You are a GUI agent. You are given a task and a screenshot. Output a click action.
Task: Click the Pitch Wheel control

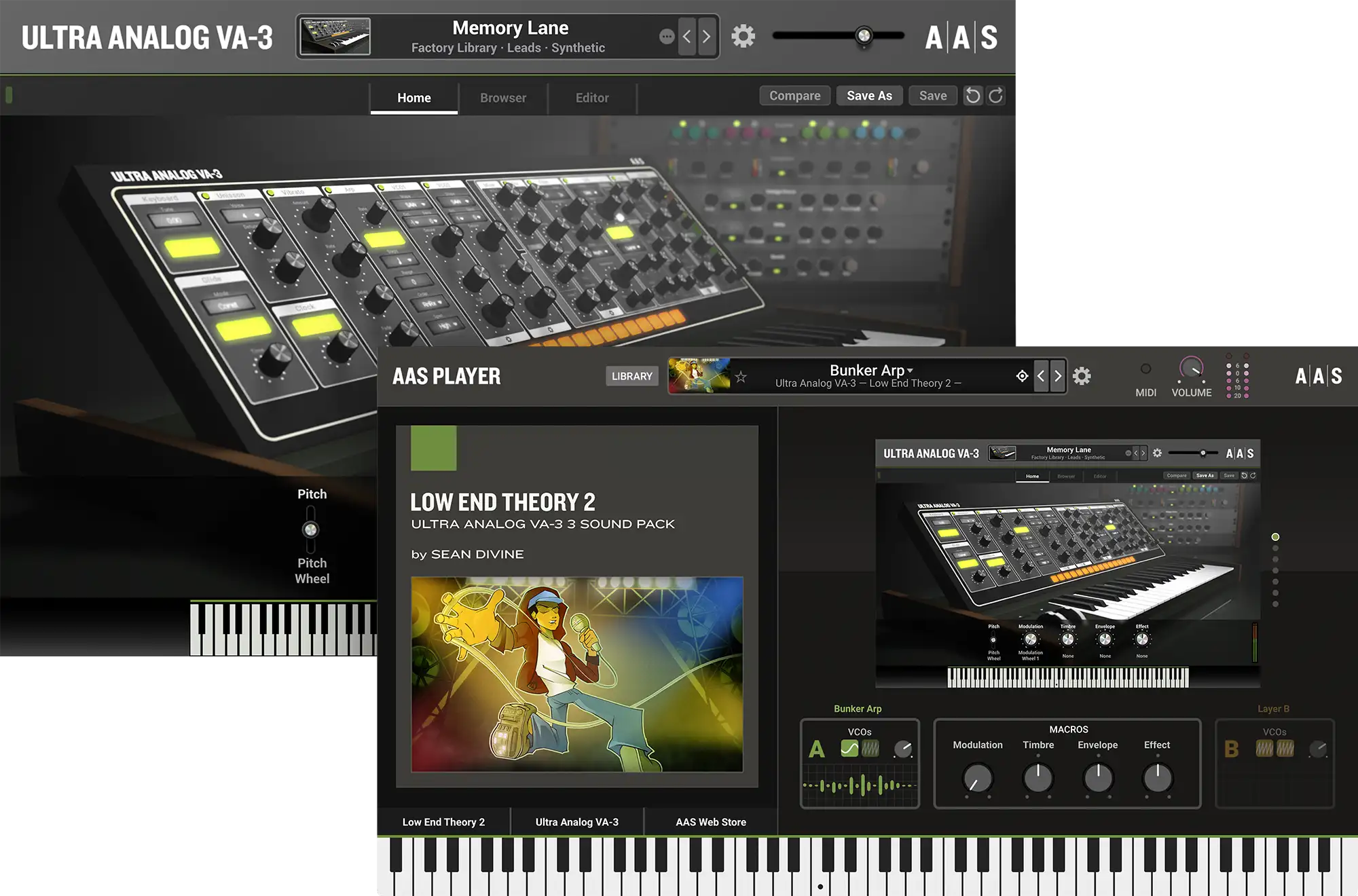[x=310, y=529]
